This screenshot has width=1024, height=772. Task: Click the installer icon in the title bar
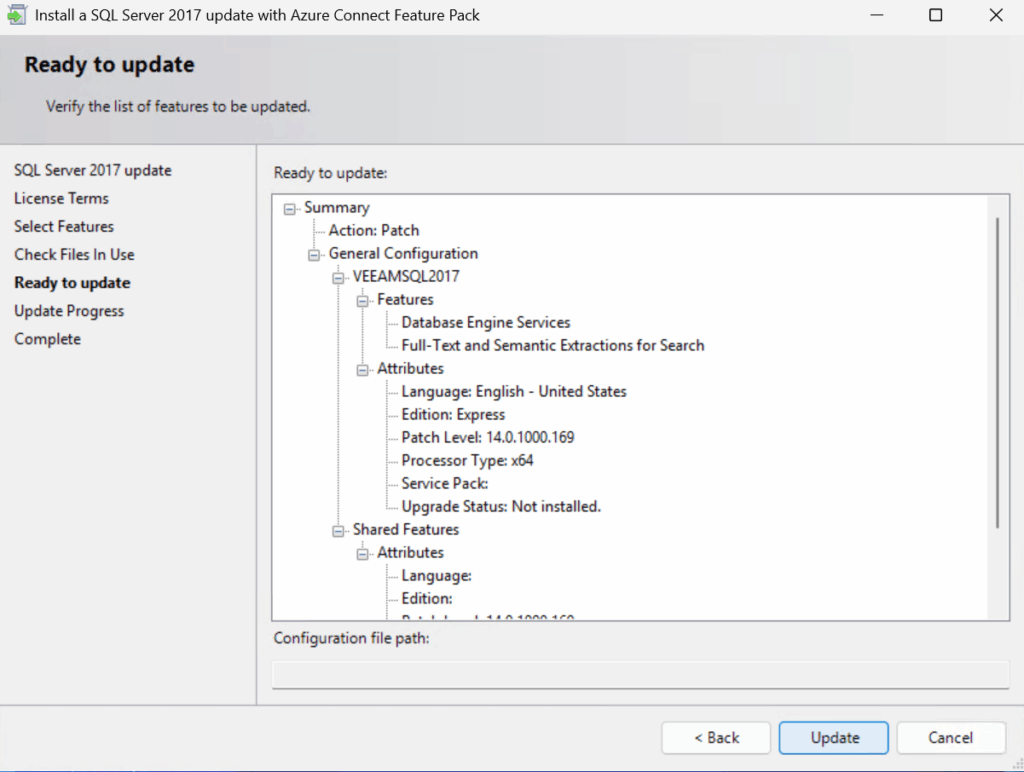coord(16,14)
